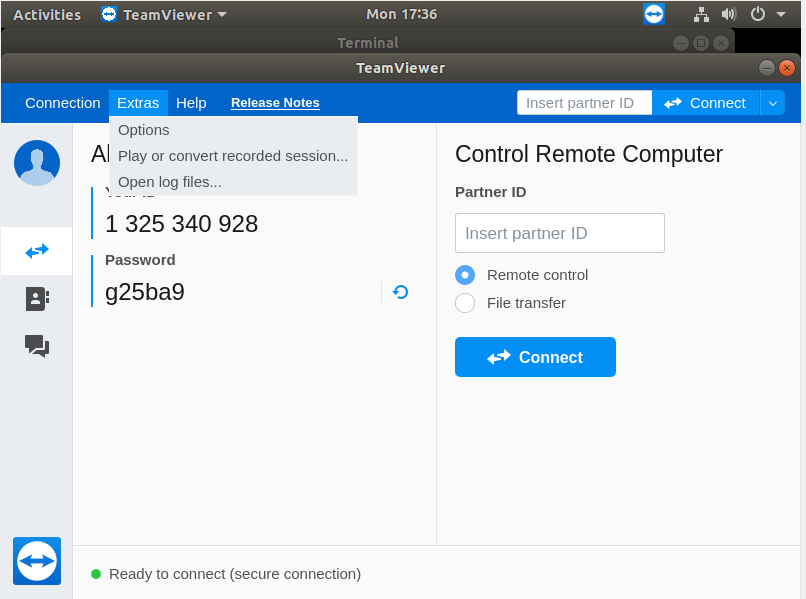Image resolution: width=806 pixels, height=599 pixels.
Task: Close the TeamViewer window
Action: [786, 68]
